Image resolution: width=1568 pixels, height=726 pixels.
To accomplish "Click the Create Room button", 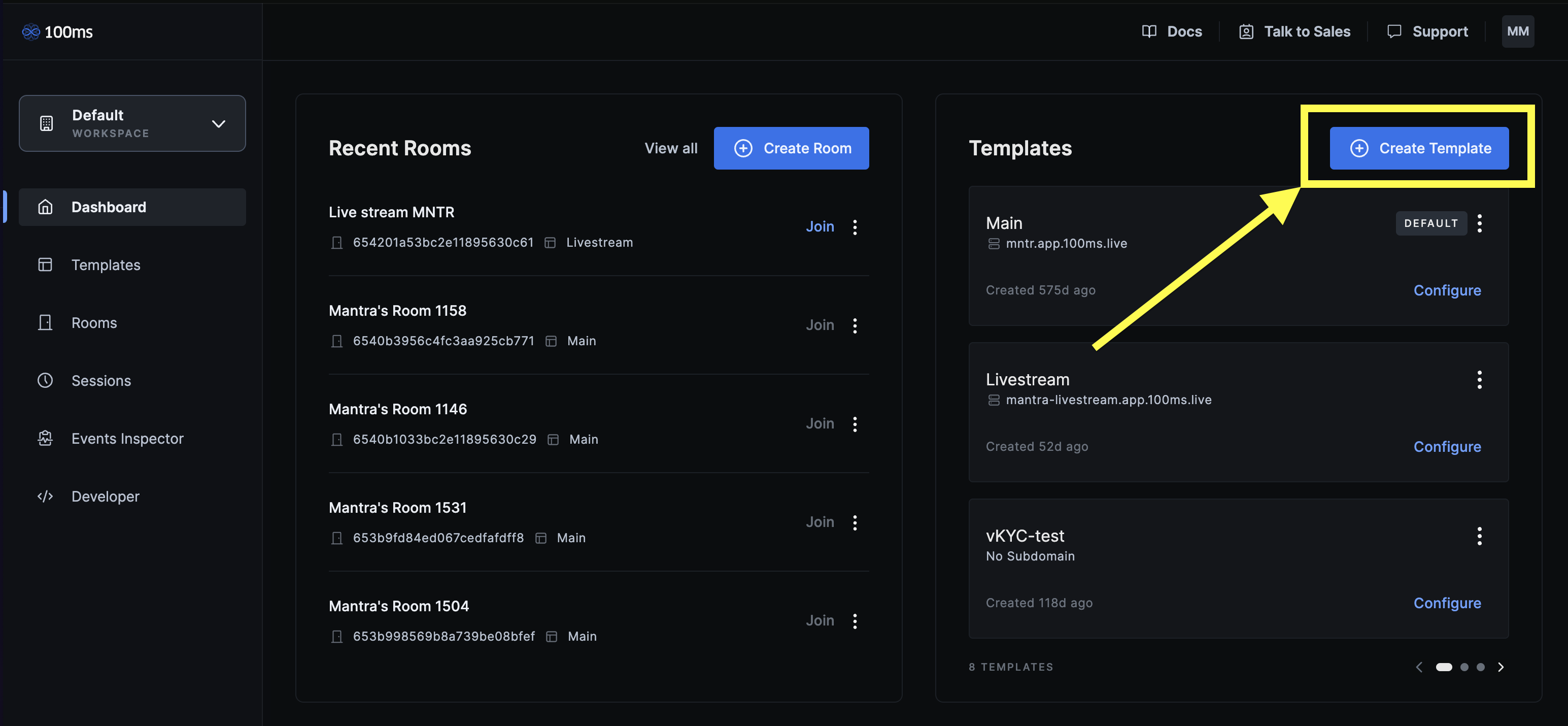I will pos(791,148).
